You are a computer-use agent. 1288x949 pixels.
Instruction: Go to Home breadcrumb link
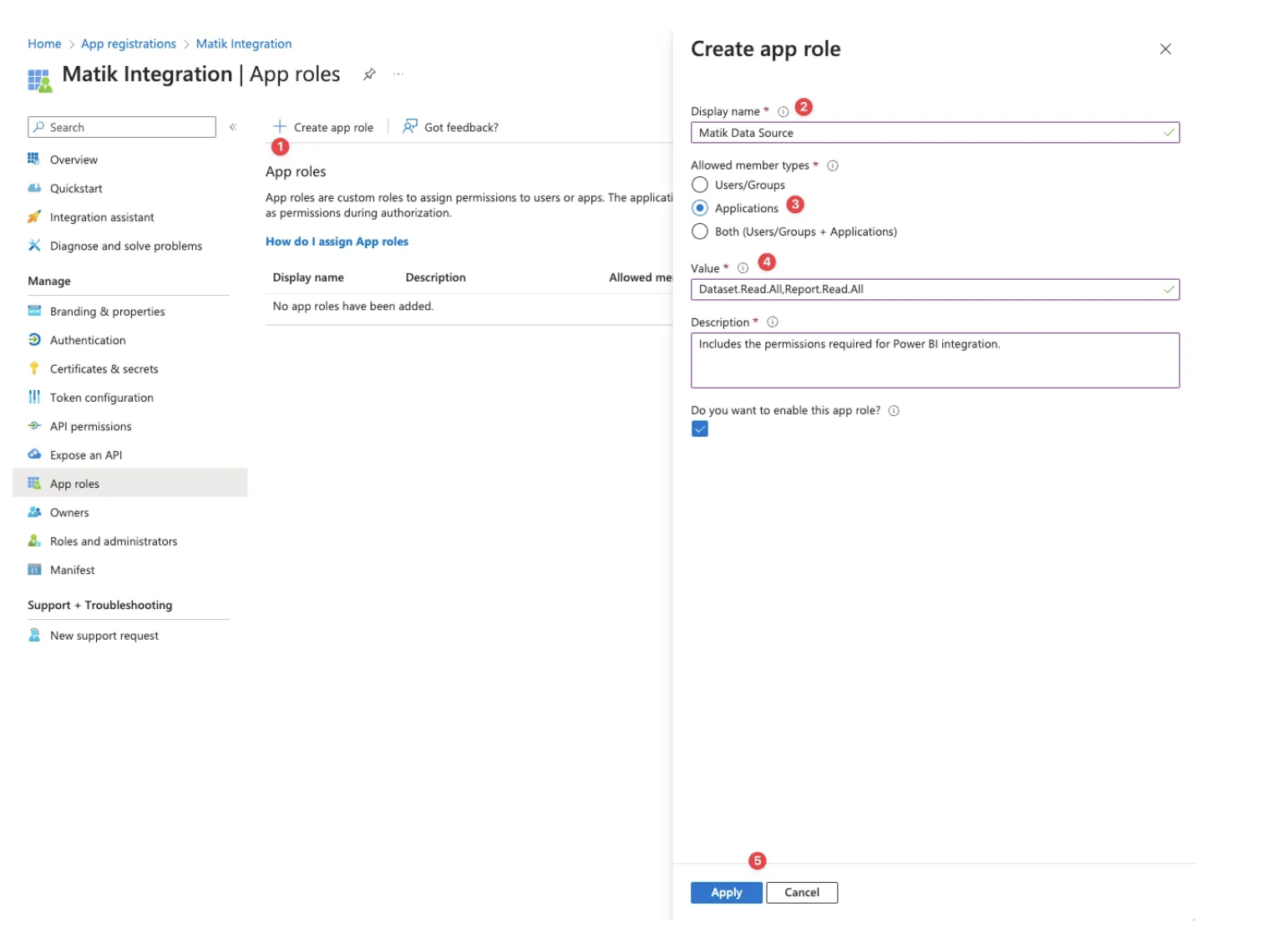pos(44,43)
